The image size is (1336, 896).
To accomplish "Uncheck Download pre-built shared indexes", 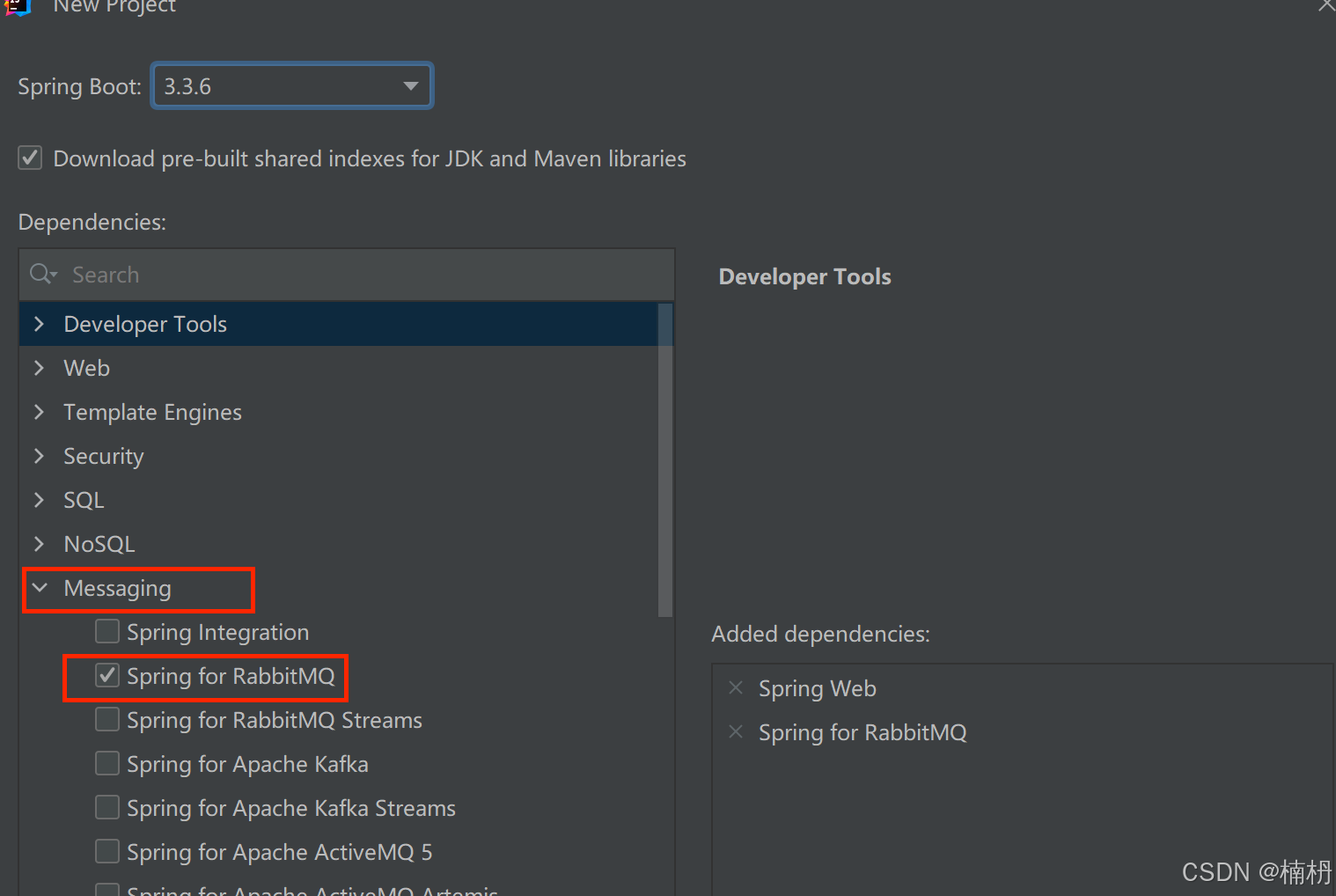I will [x=29, y=158].
